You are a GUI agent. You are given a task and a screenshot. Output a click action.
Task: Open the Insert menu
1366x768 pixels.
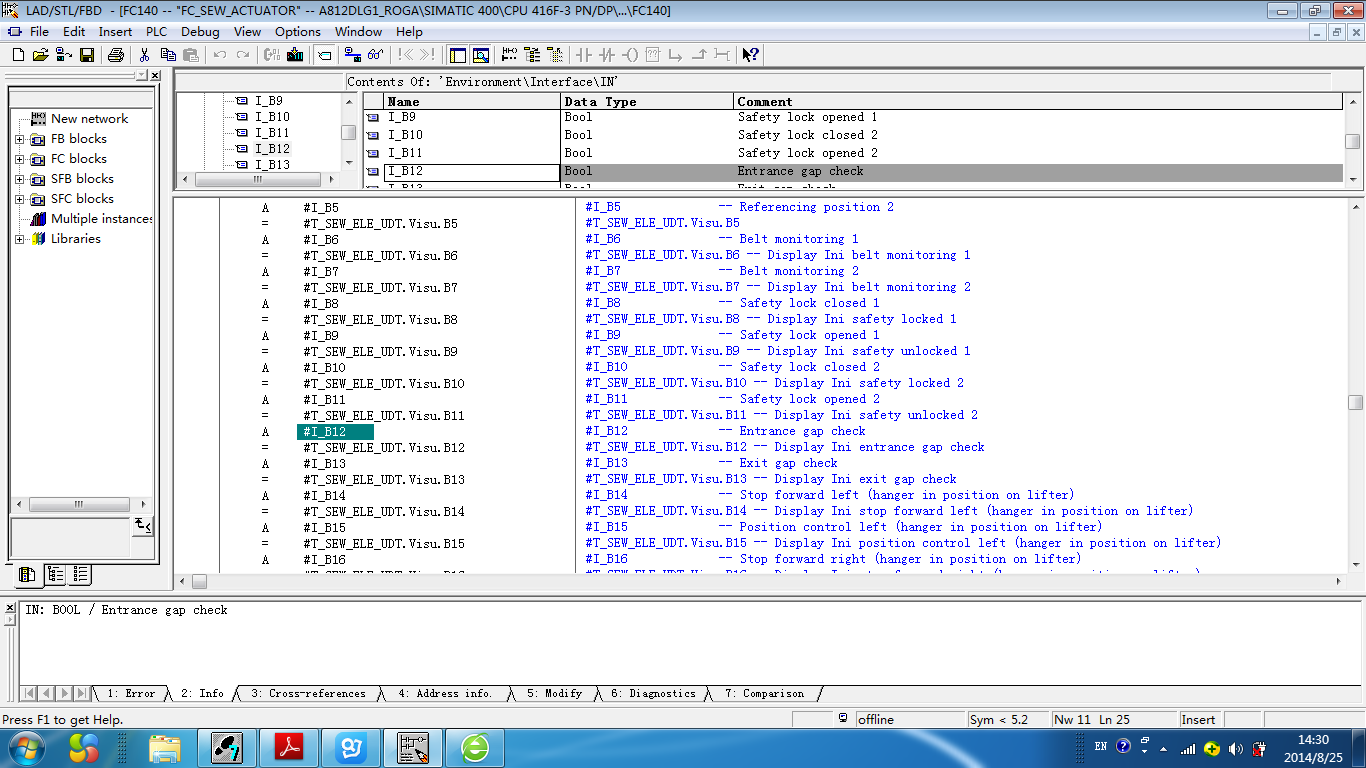click(x=115, y=32)
